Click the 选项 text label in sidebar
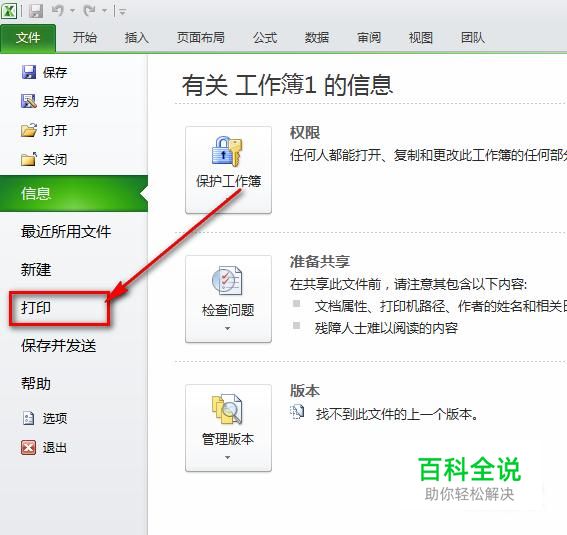Viewport: 567px width, 535px height. click(x=55, y=418)
